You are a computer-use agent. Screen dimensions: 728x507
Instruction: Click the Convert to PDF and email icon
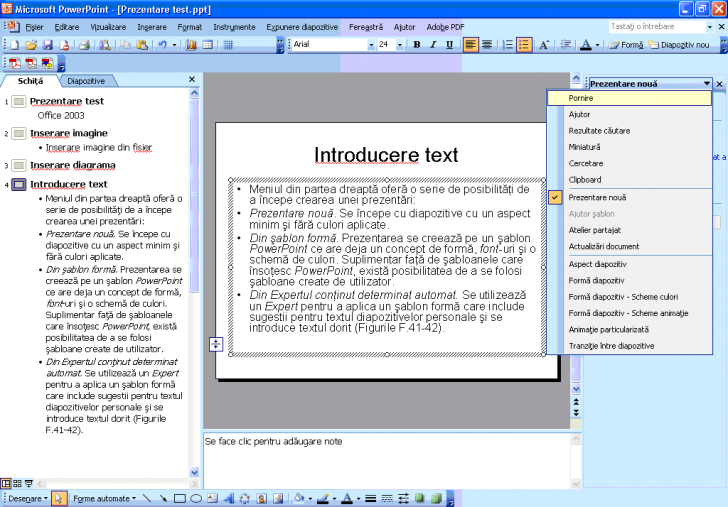point(31,63)
